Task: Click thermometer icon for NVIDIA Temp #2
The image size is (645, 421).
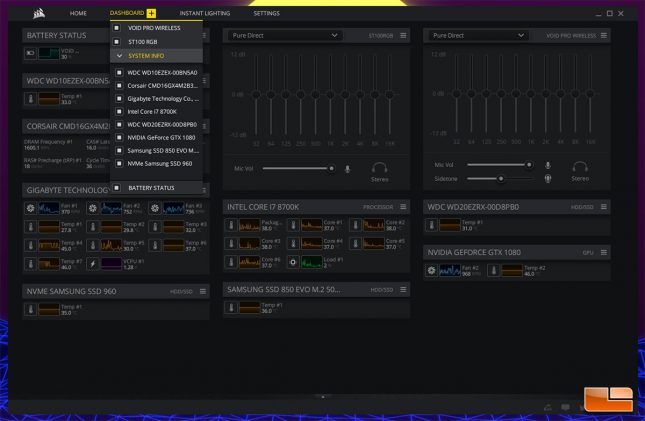Action: (494, 270)
